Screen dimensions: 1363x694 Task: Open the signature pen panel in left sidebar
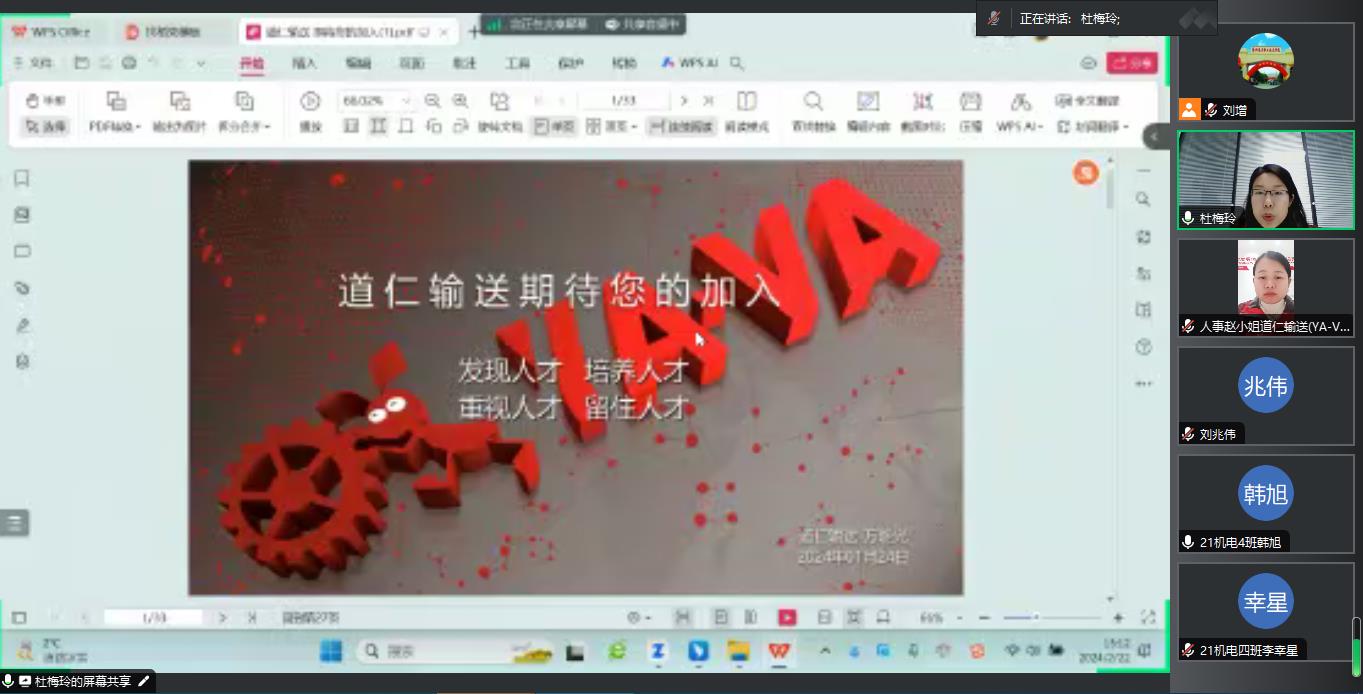pyautogui.click(x=22, y=325)
